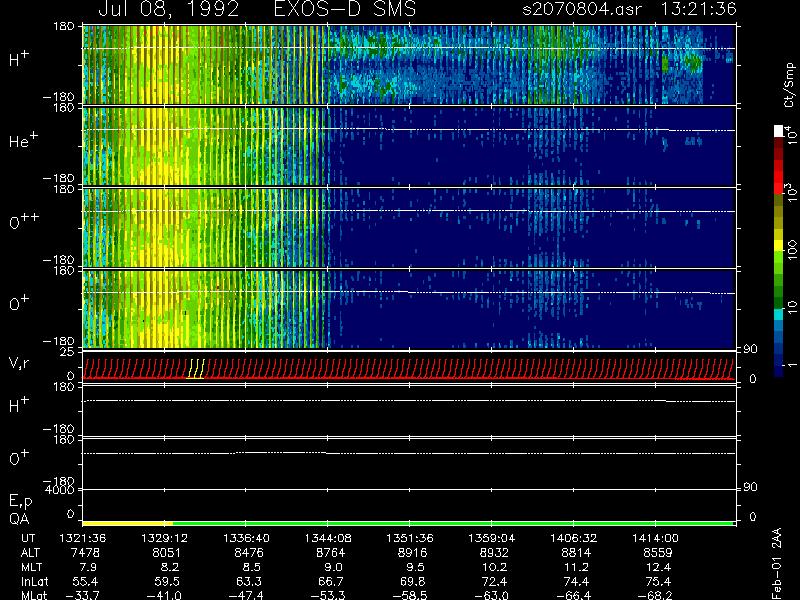800x600 pixels.
Task: Click the "MLat" row header
Action: click(x=34, y=595)
